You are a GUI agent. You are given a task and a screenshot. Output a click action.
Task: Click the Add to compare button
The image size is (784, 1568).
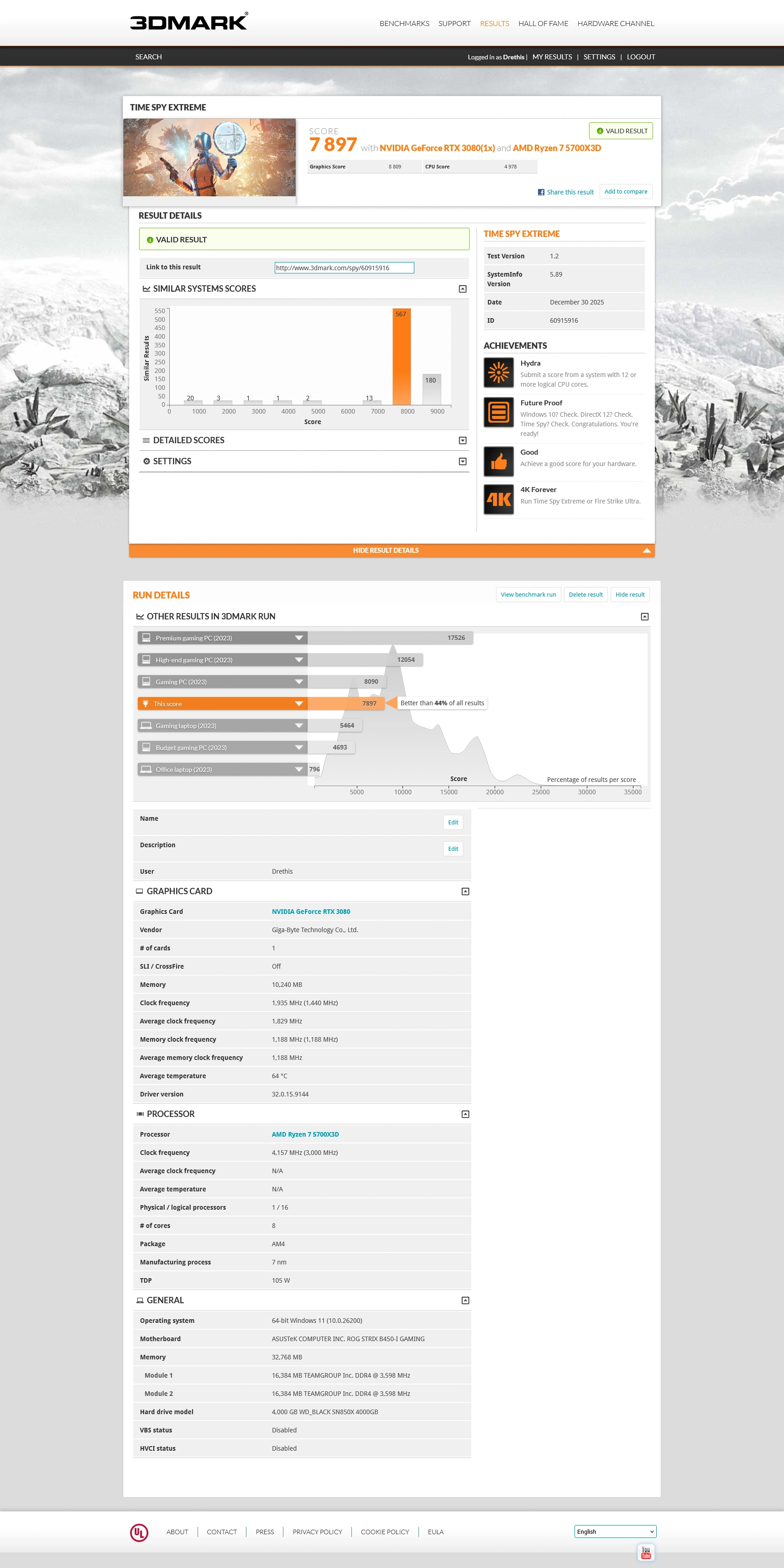[x=625, y=192]
